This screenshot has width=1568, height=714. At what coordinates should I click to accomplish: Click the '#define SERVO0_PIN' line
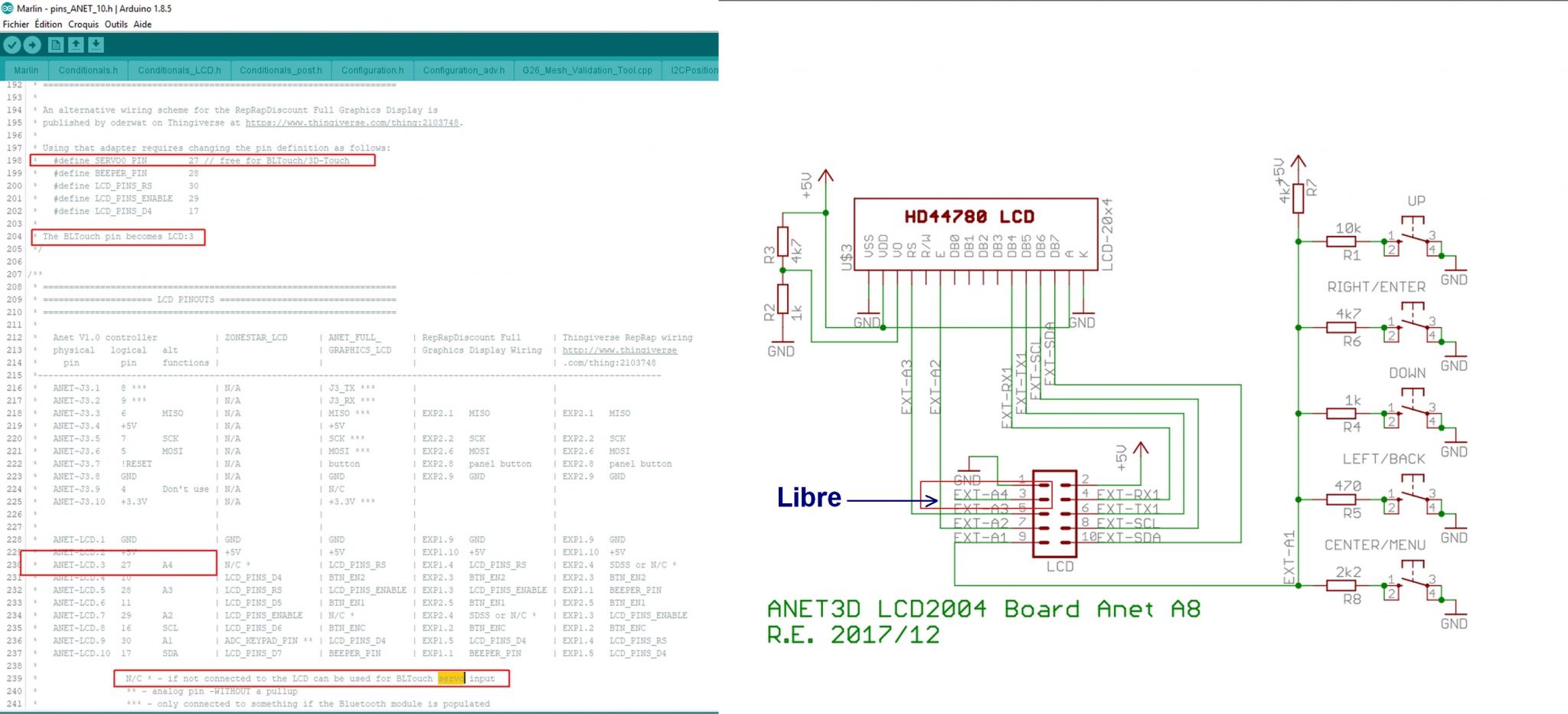point(201,161)
